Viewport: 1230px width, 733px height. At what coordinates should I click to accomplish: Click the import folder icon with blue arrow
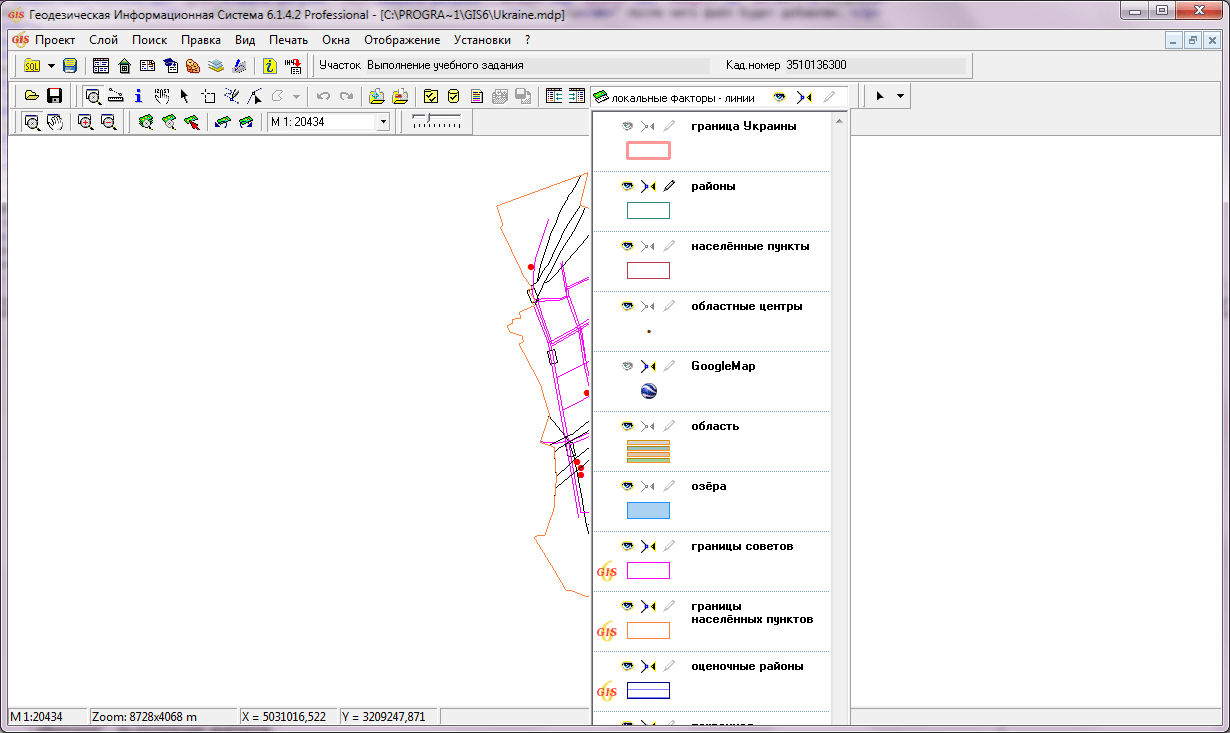[377, 96]
